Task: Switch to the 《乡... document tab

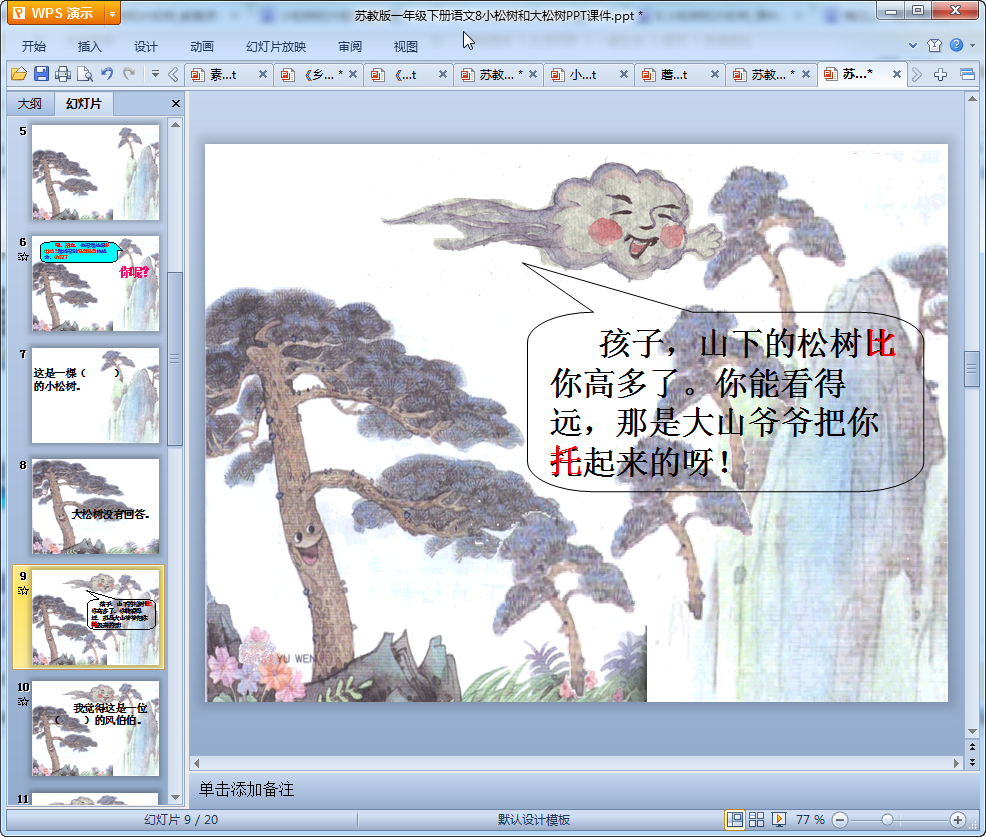Action: click(319, 75)
